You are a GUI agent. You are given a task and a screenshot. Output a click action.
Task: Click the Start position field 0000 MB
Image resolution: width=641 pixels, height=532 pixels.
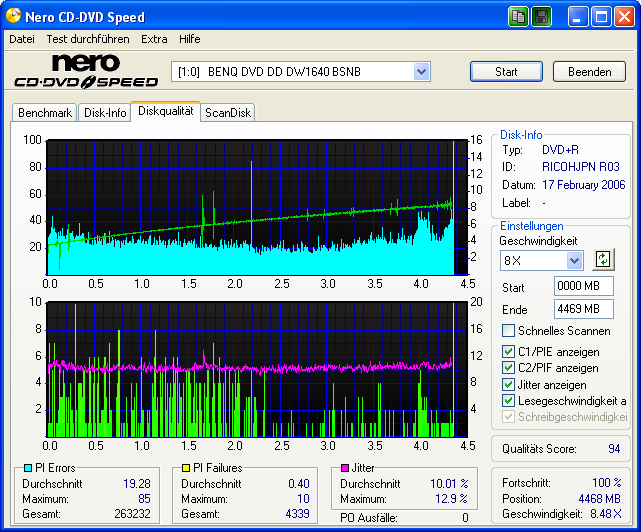click(x=584, y=286)
